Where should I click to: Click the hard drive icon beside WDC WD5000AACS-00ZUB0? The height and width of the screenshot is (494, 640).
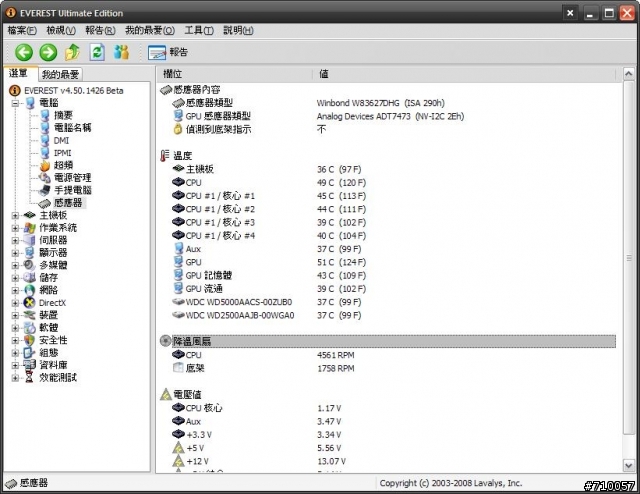pos(178,302)
